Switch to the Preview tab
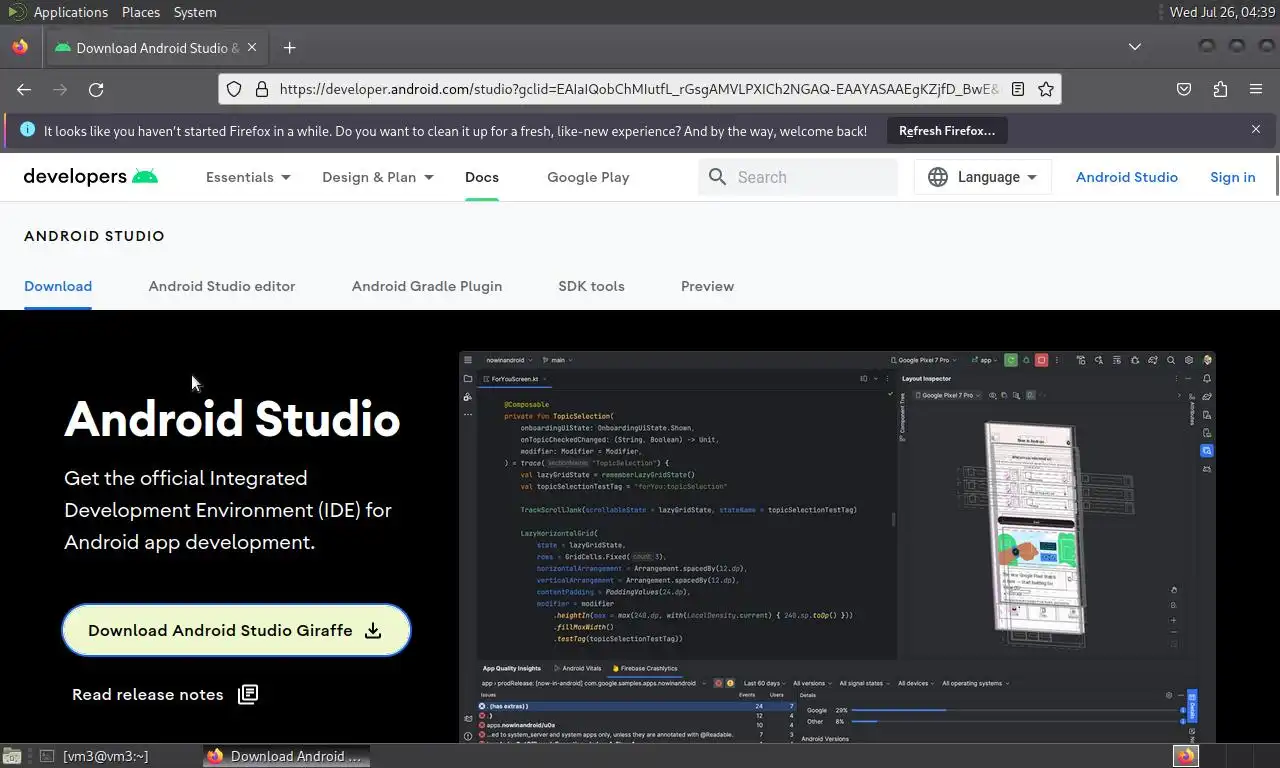The width and height of the screenshot is (1280, 768). pyautogui.click(x=707, y=286)
